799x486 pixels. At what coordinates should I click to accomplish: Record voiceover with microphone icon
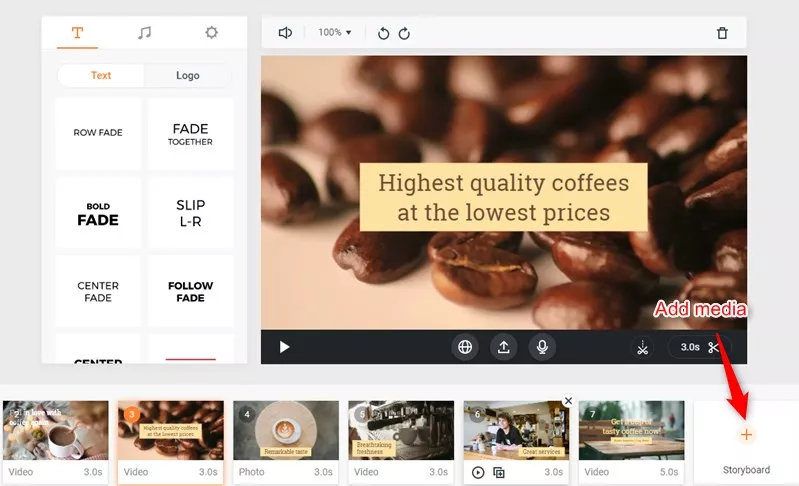click(x=542, y=347)
